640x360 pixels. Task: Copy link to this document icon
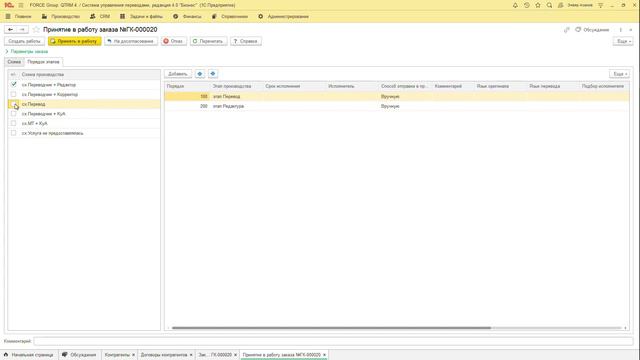pos(567,30)
